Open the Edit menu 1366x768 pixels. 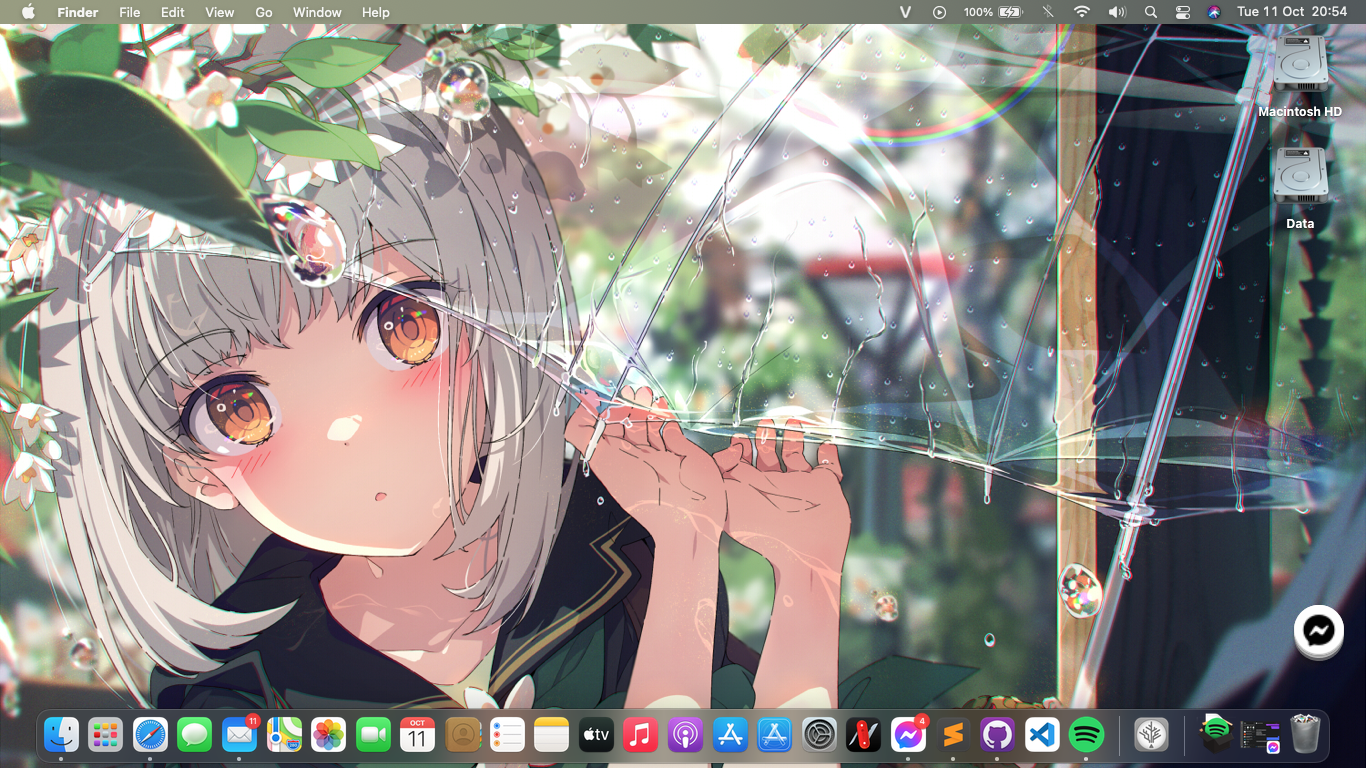tap(173, 12)
